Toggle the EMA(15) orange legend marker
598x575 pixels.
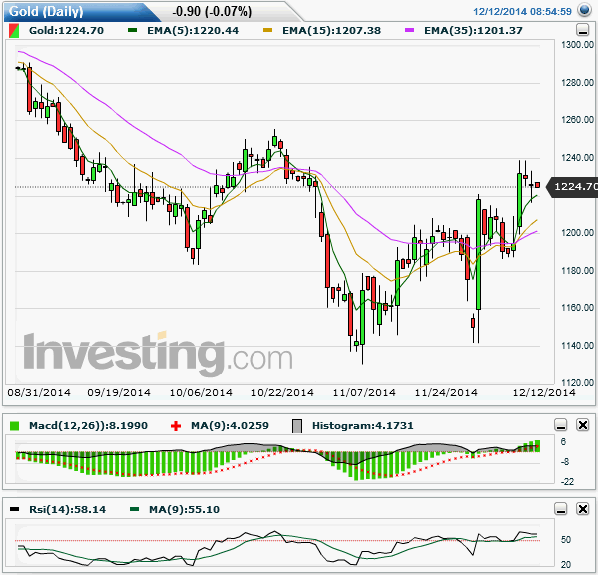[268, 30]
